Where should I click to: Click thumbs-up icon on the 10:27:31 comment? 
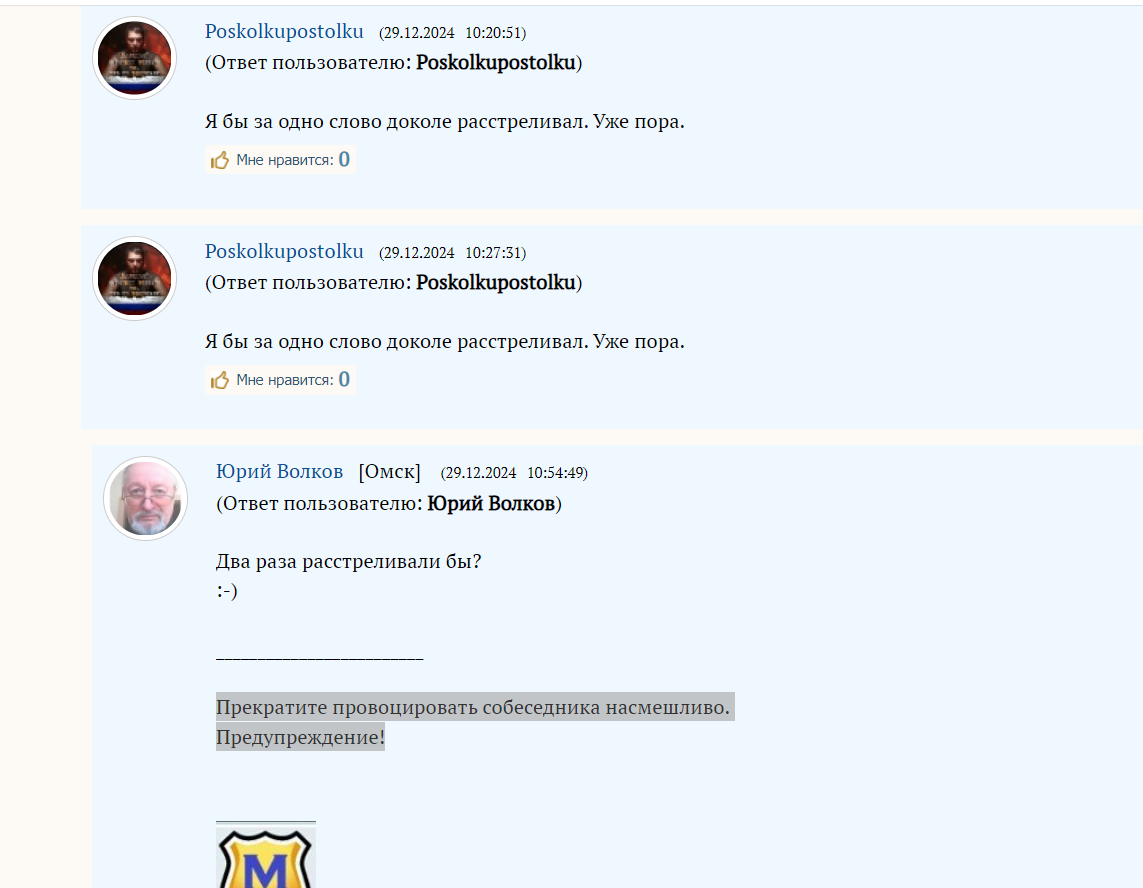(x=219, y=380)
